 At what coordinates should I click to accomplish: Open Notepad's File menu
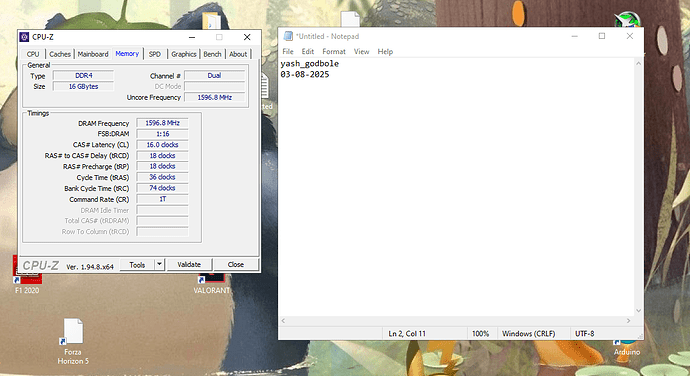(288, 52)
